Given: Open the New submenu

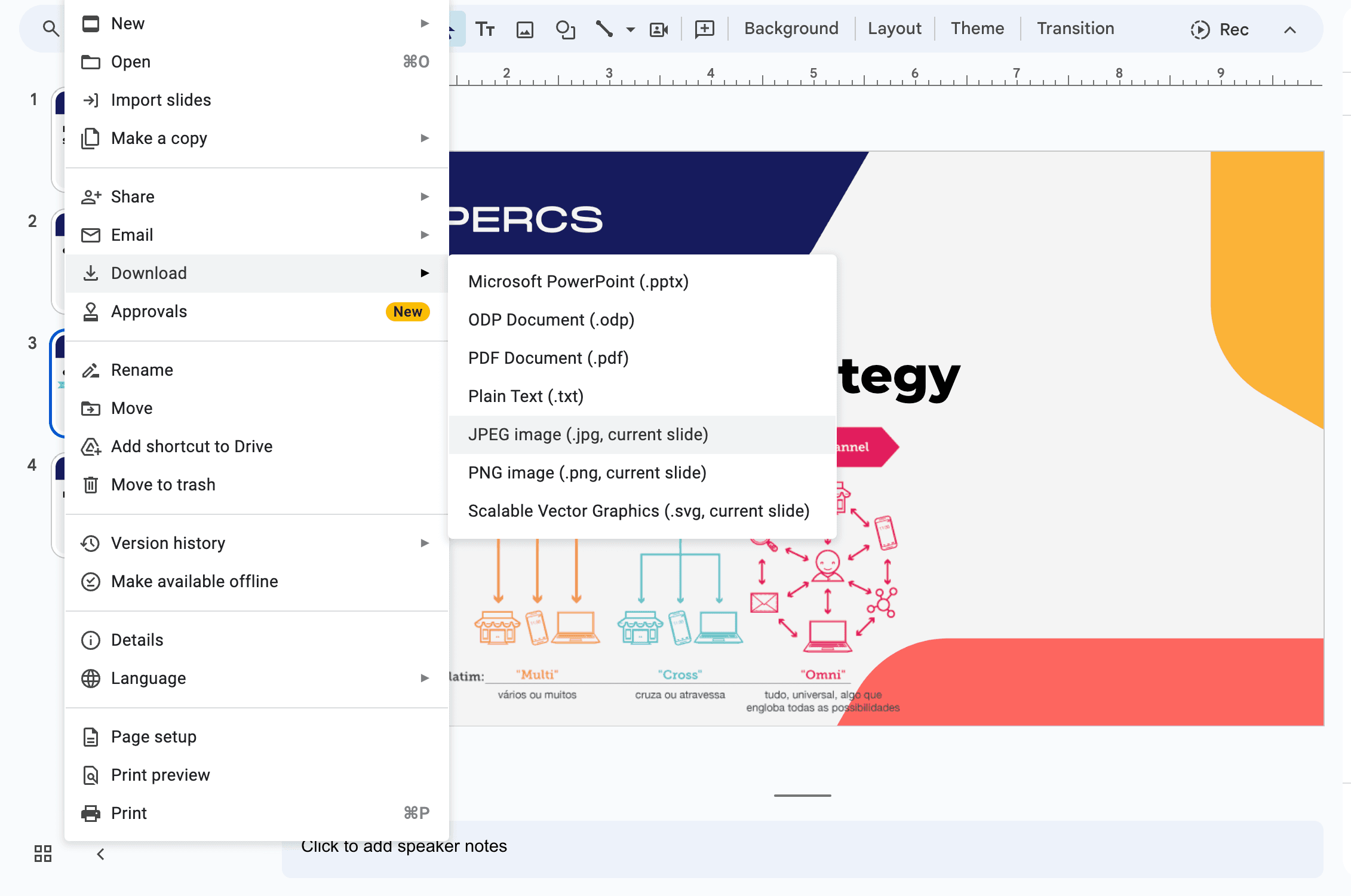Looking at the screenshot, I should pos(257,23).
